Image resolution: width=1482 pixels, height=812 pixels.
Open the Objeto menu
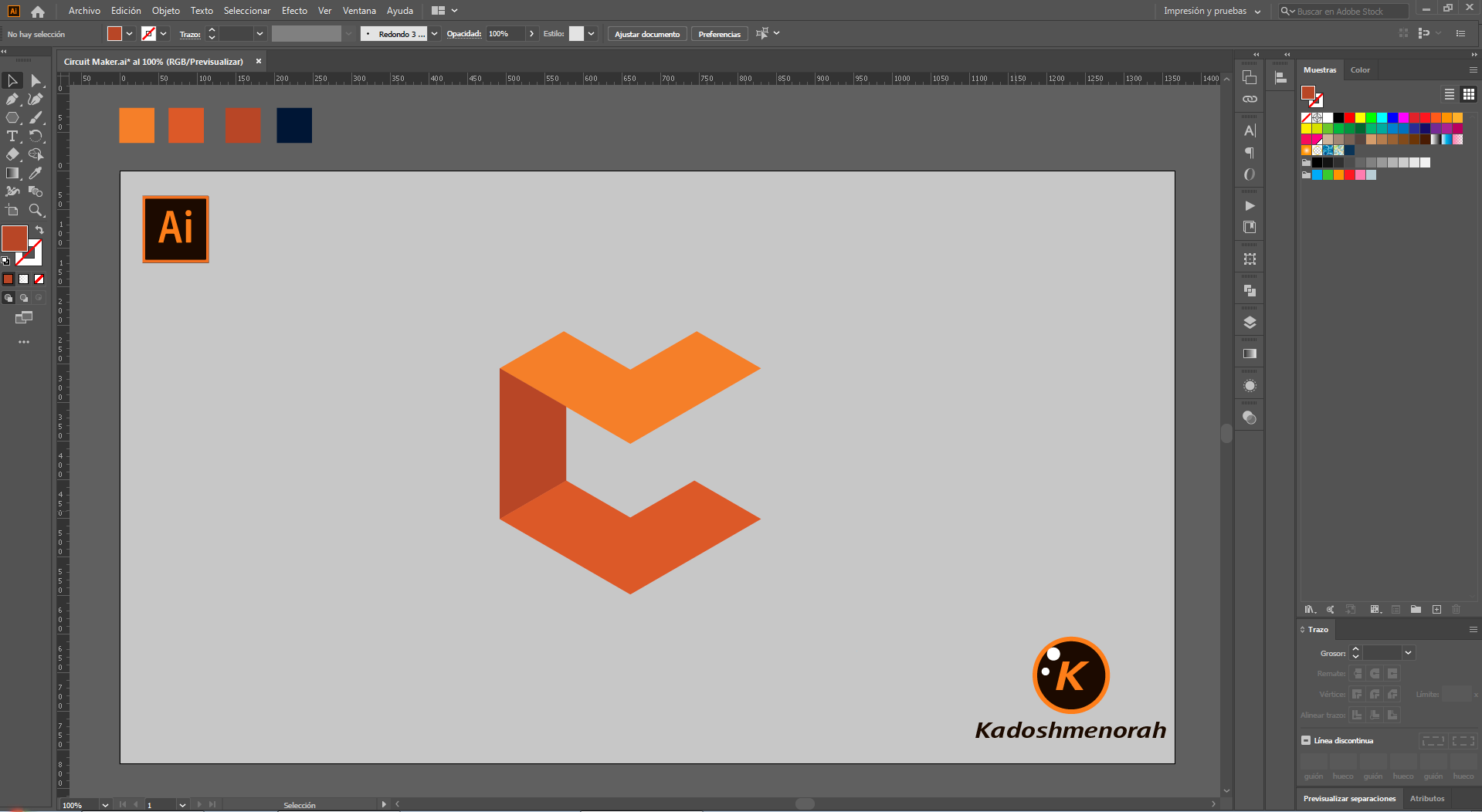[x=166, y=11]
